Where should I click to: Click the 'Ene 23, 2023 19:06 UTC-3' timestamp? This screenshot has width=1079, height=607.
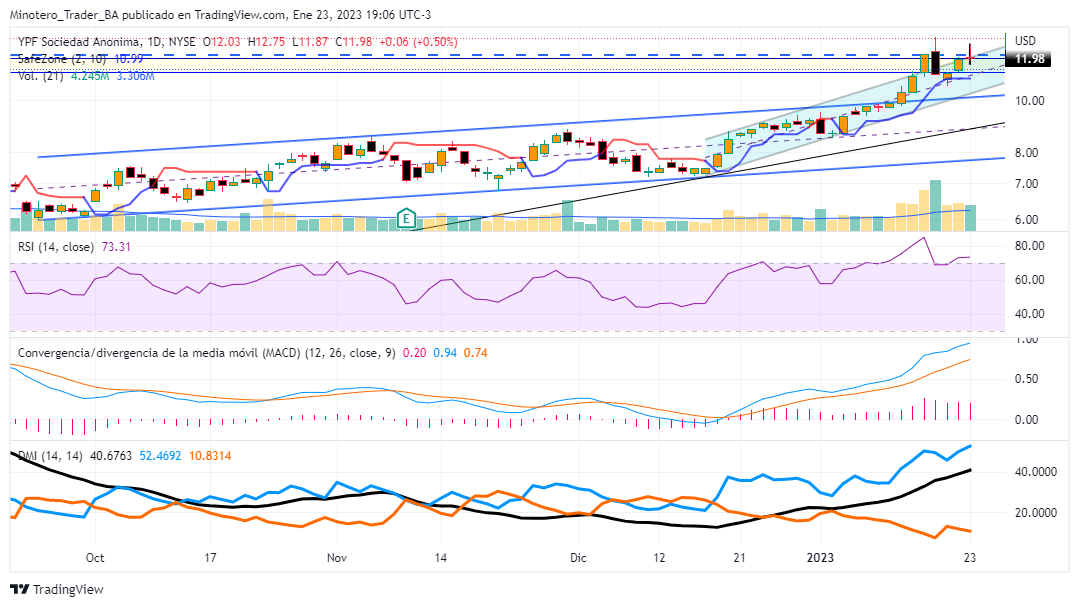[x=362, y=14]
